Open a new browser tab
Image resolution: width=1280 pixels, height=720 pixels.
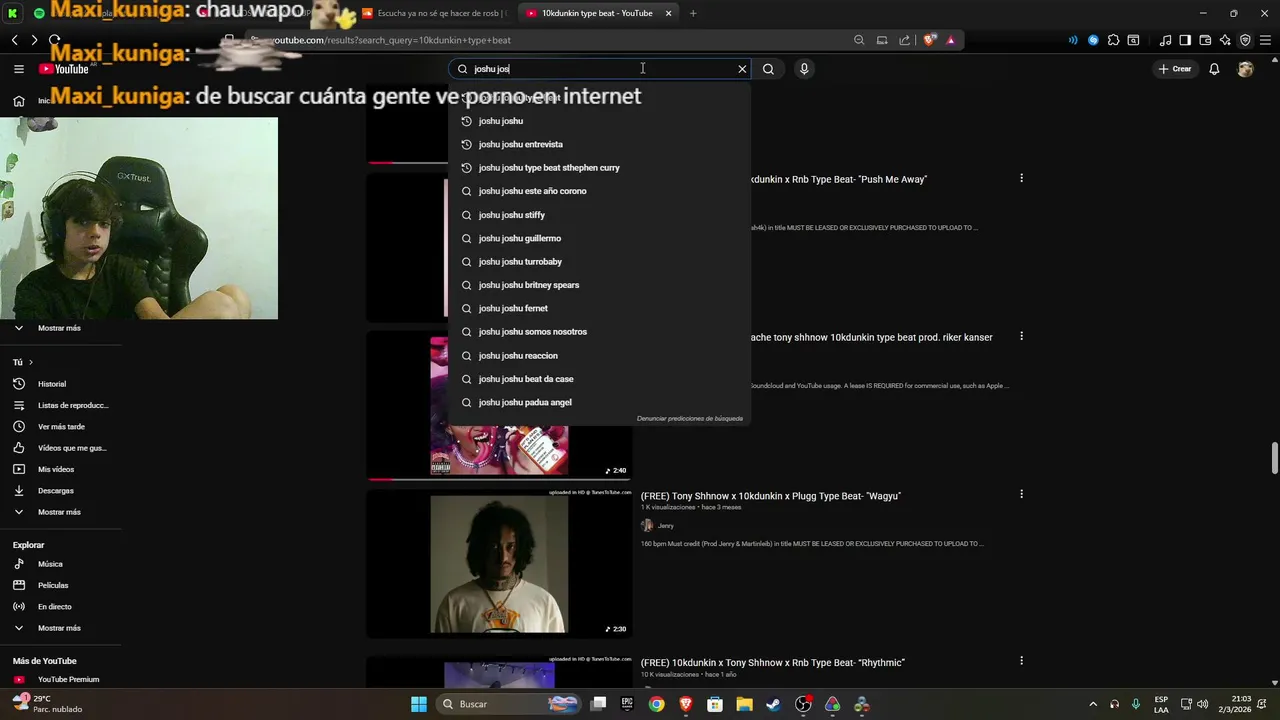pos(693,13)
